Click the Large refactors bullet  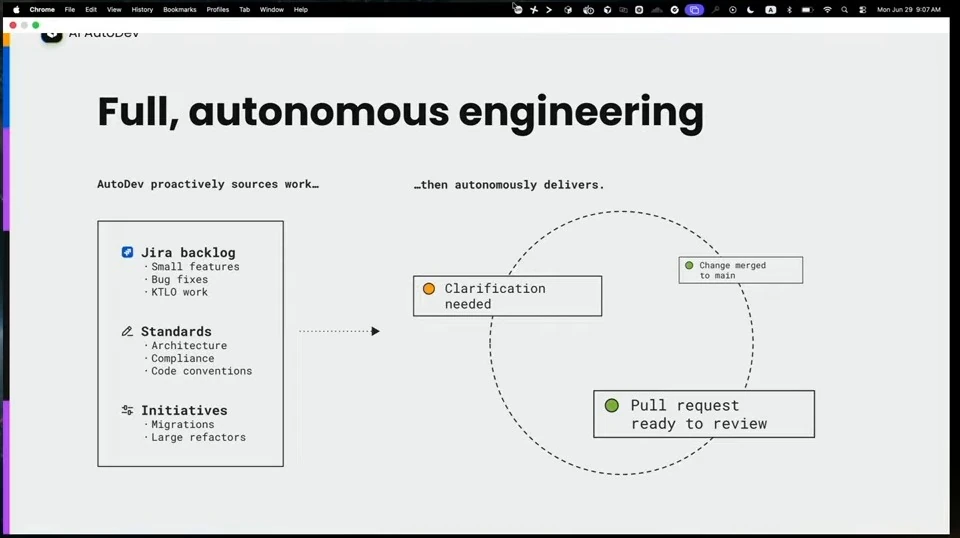click(198, 438)
